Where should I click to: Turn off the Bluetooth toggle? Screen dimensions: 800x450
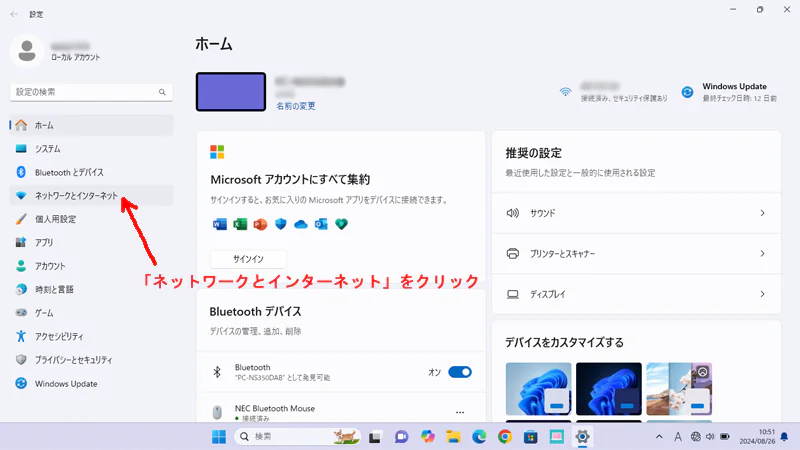coord(460,372)
